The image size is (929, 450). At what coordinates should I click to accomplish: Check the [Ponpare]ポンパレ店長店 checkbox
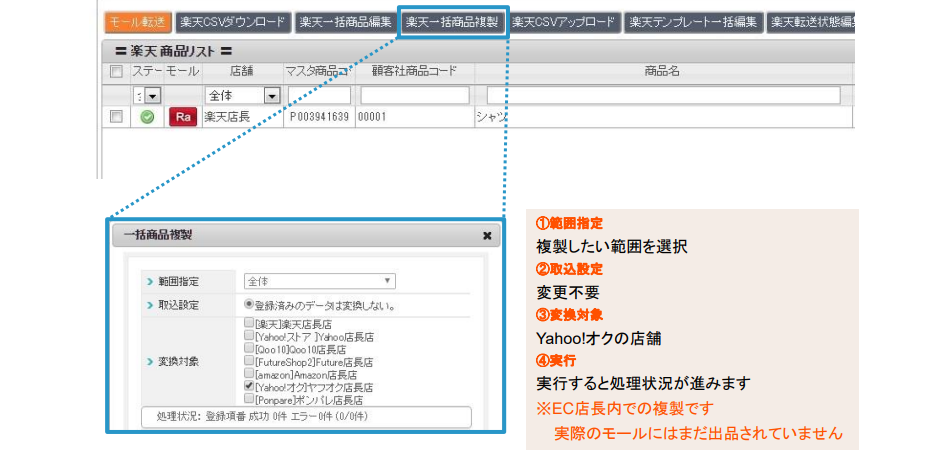[249, 398]
